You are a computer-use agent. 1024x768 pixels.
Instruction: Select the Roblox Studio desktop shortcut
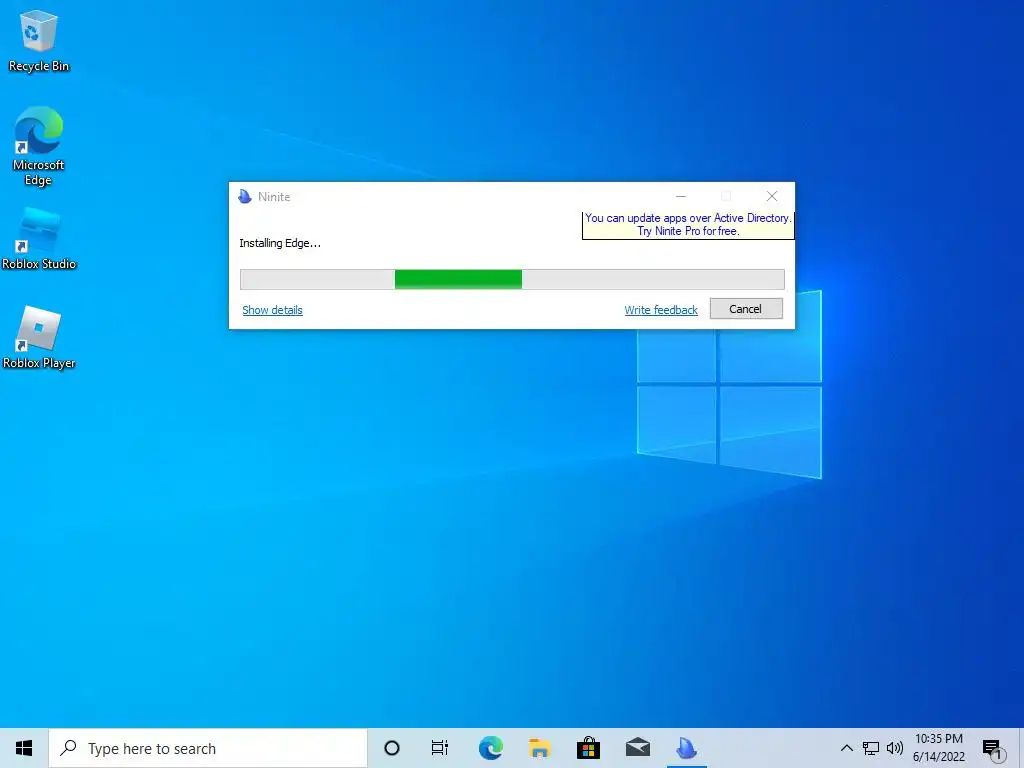tap(39, 239)
